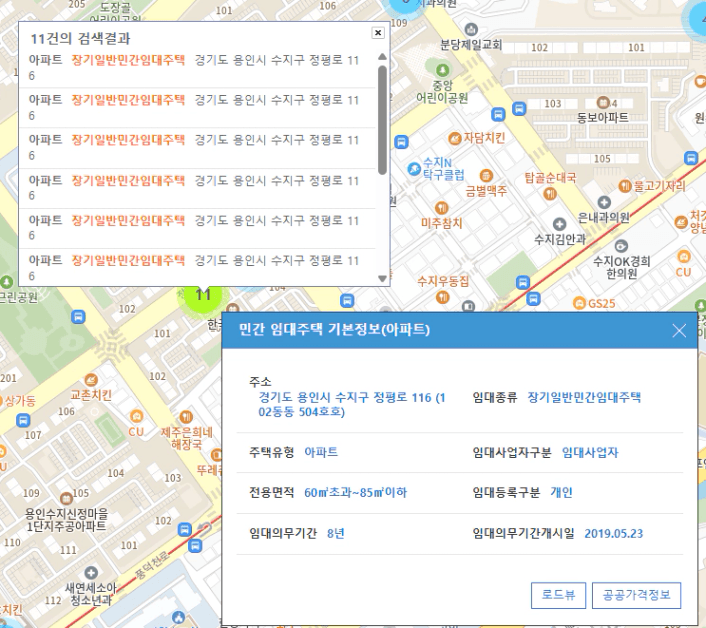Click the 분당제일교회 church icon
Viewport: 706px width, 628px height.
471,30
